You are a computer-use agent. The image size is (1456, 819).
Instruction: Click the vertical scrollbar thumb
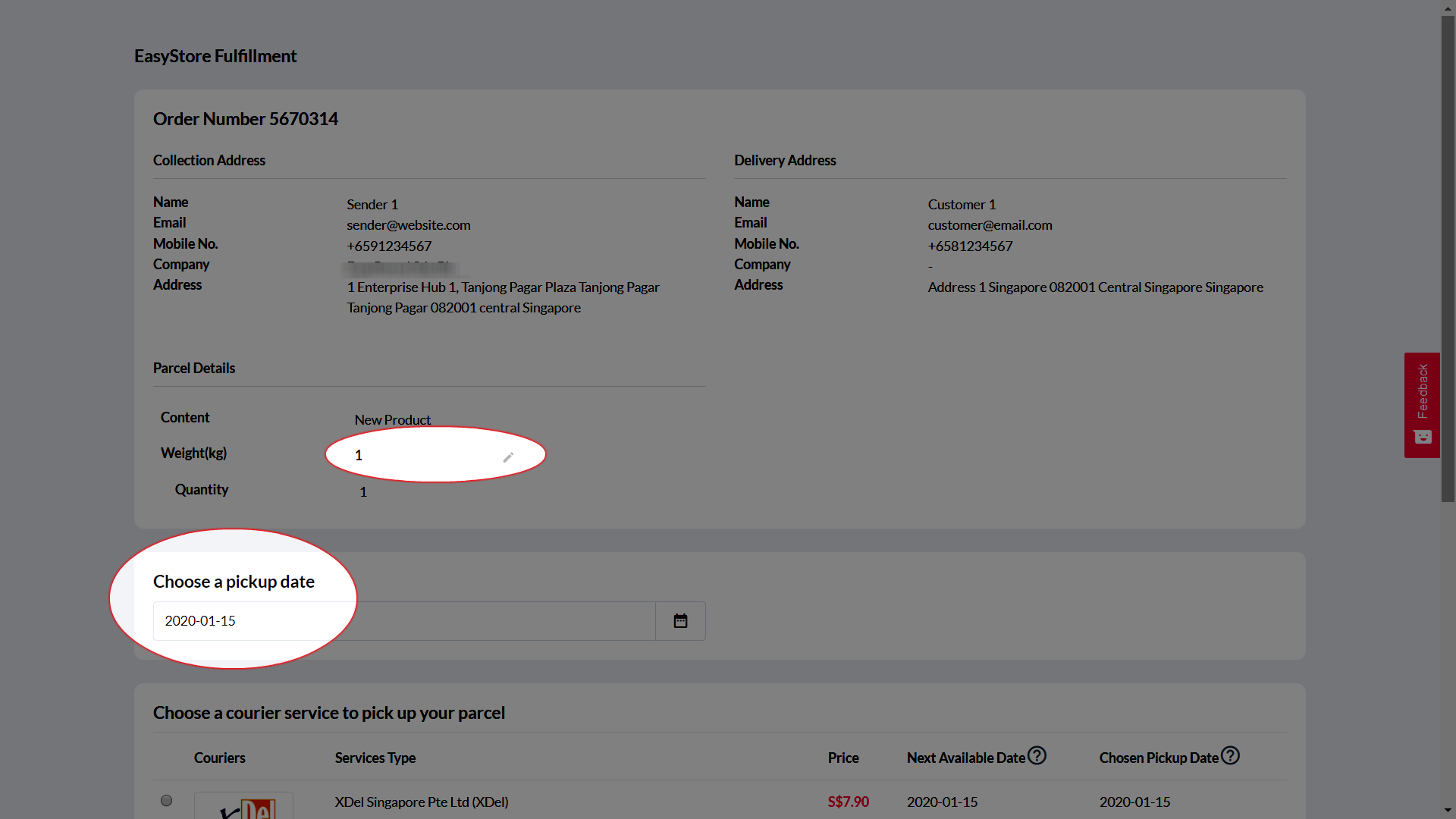(1448, 258)
